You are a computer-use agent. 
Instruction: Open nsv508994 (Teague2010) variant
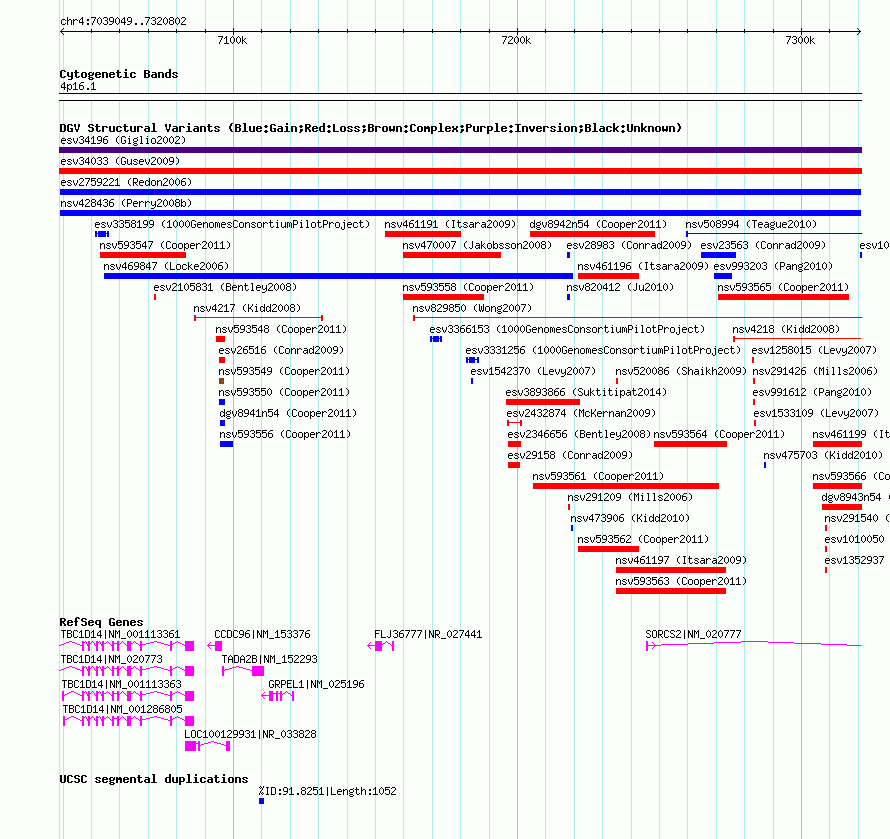click(x=774, y=234)
